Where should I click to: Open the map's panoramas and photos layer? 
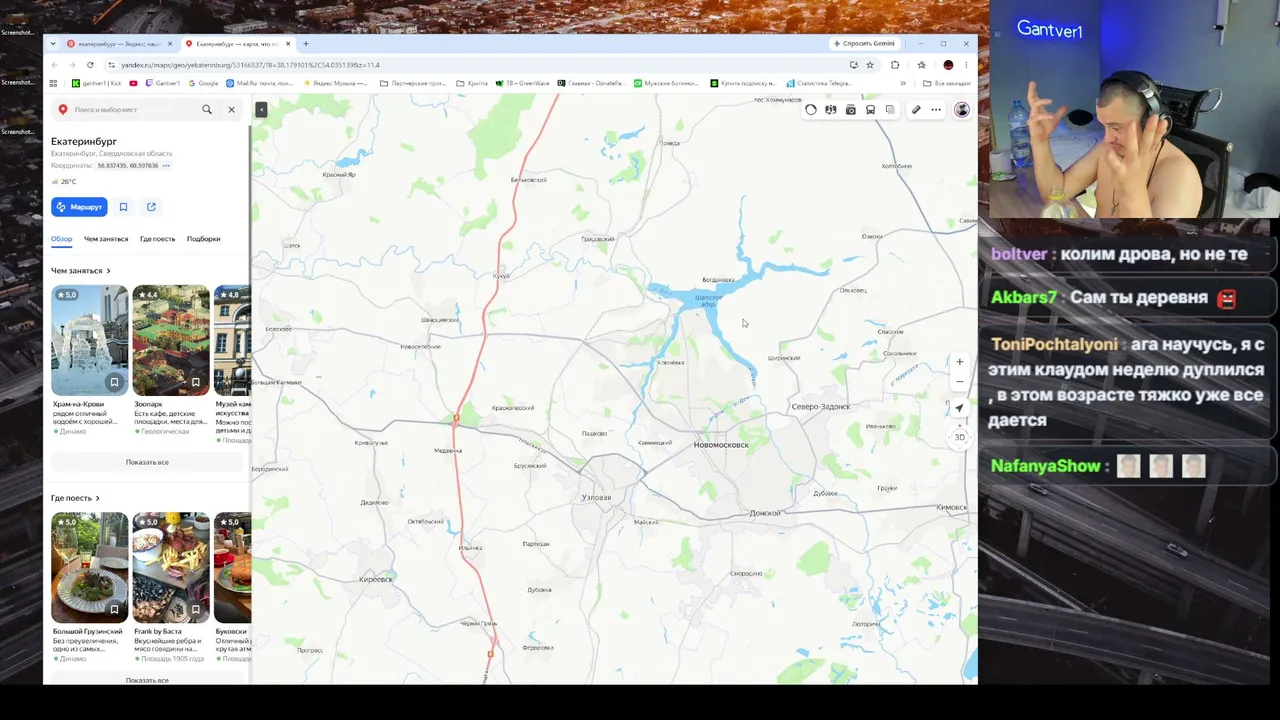[x=831, y=110]
